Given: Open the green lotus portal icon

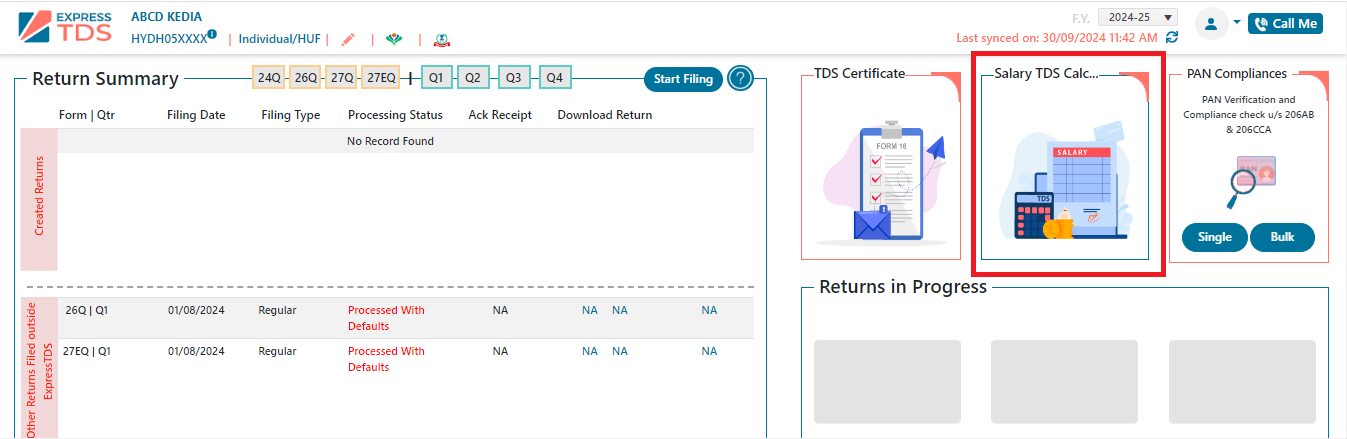Looking at the screenshot, I should (x=395, y=40).
